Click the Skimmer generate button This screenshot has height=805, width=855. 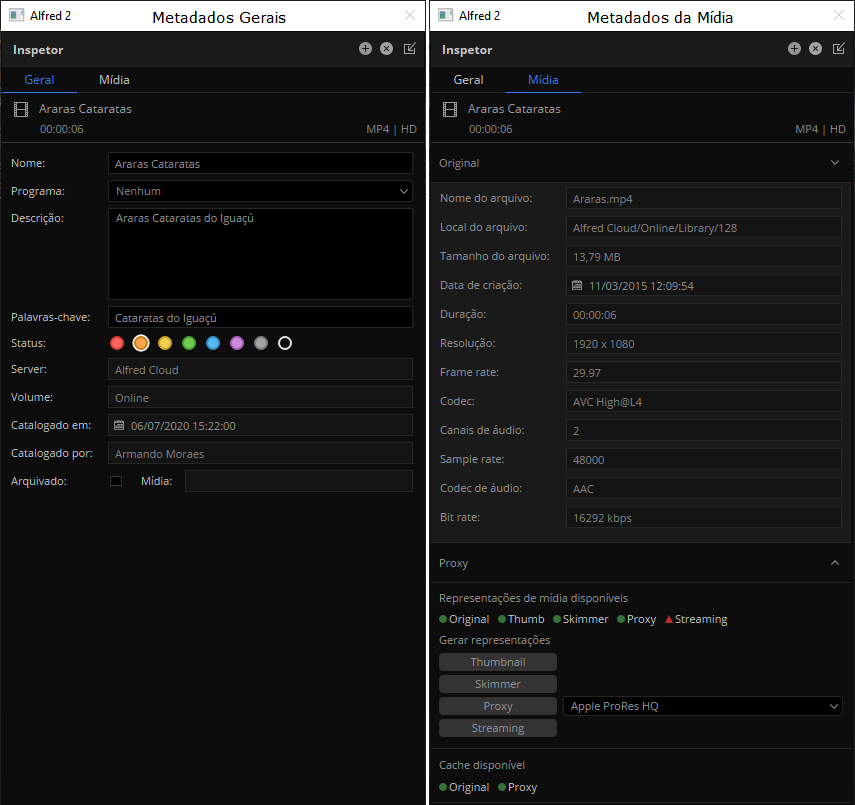[x=498, y=684]
